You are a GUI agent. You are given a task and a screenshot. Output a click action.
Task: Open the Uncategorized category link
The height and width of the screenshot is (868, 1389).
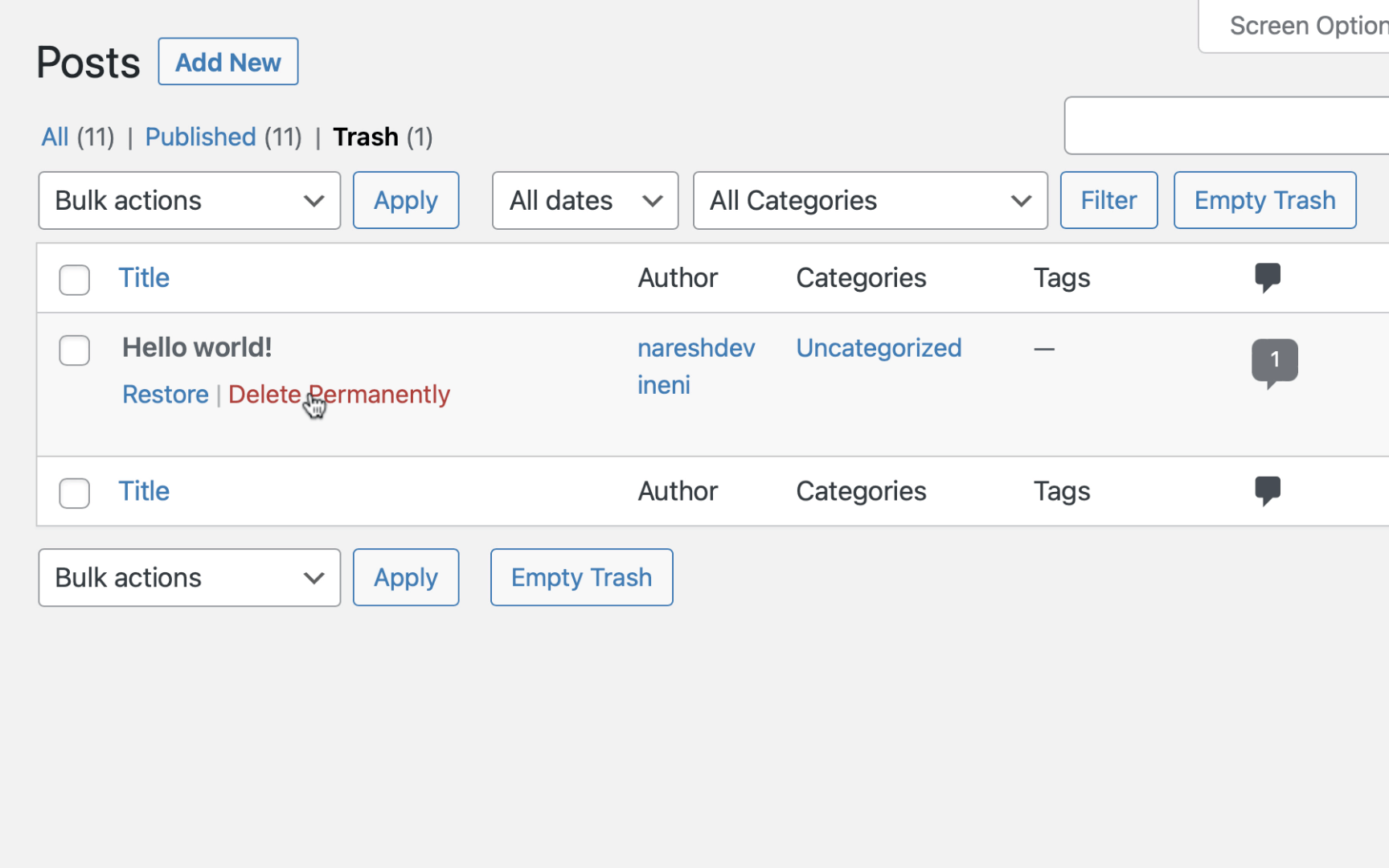coord(879,348)
